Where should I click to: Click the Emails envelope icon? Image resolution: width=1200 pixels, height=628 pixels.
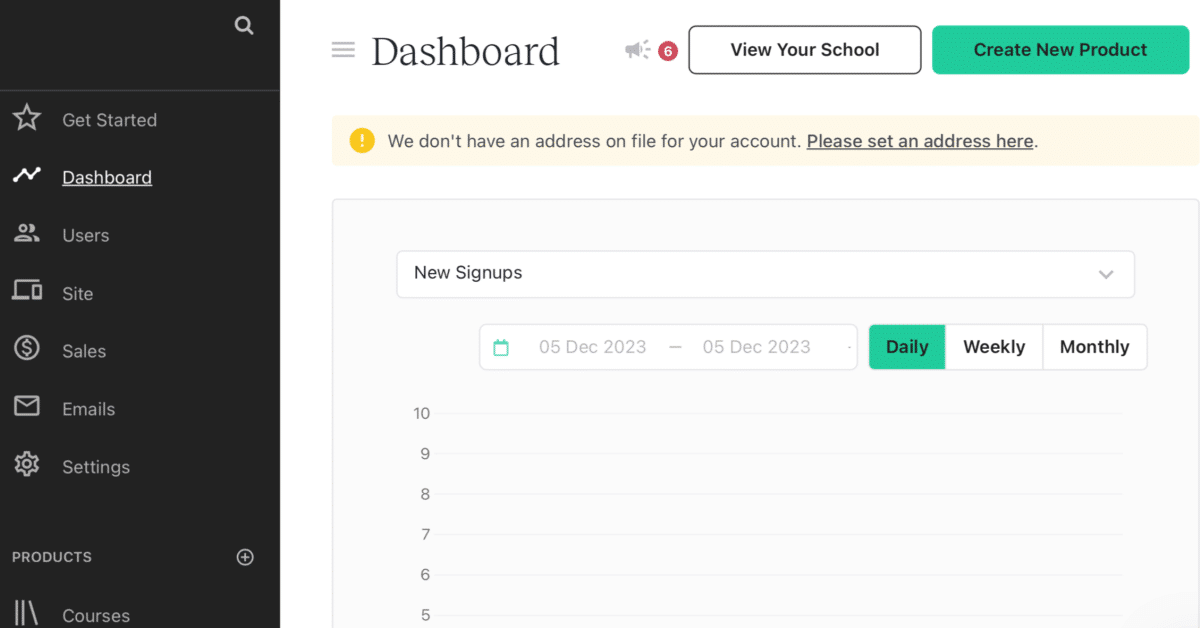[27, 407]
